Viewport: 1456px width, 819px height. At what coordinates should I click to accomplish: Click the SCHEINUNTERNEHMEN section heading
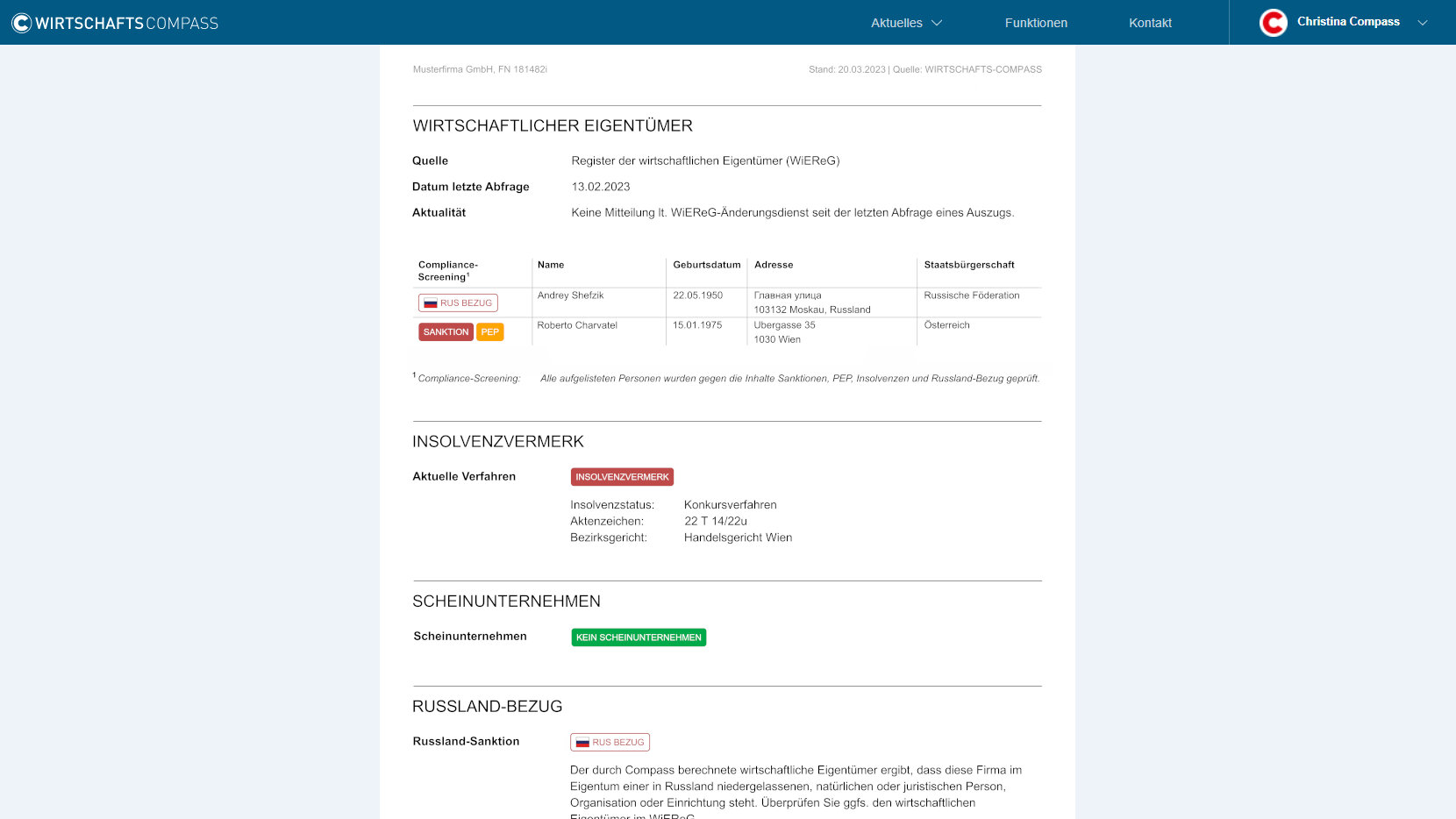point(507,602)
